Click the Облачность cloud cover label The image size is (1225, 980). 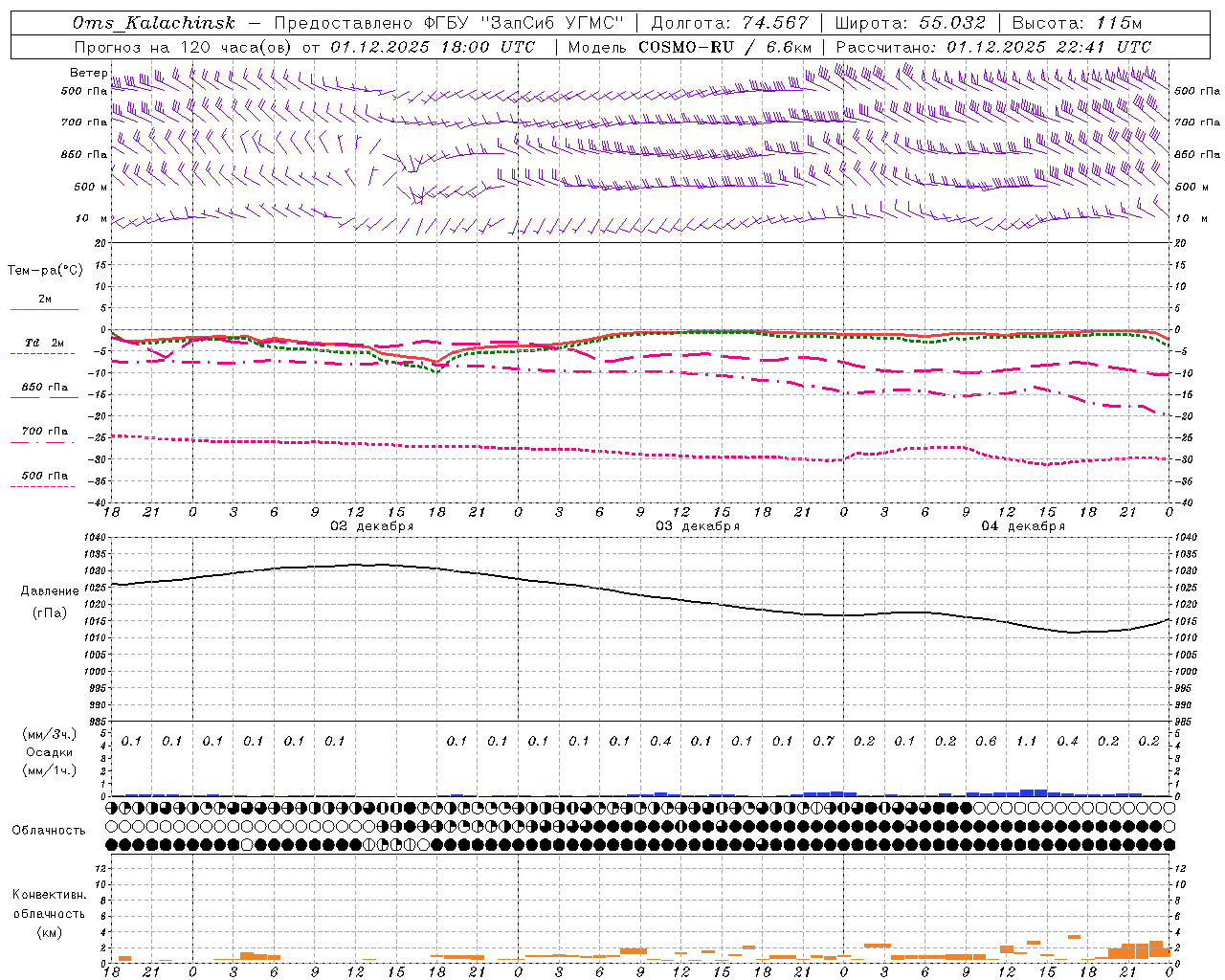(x=49, y=831)
